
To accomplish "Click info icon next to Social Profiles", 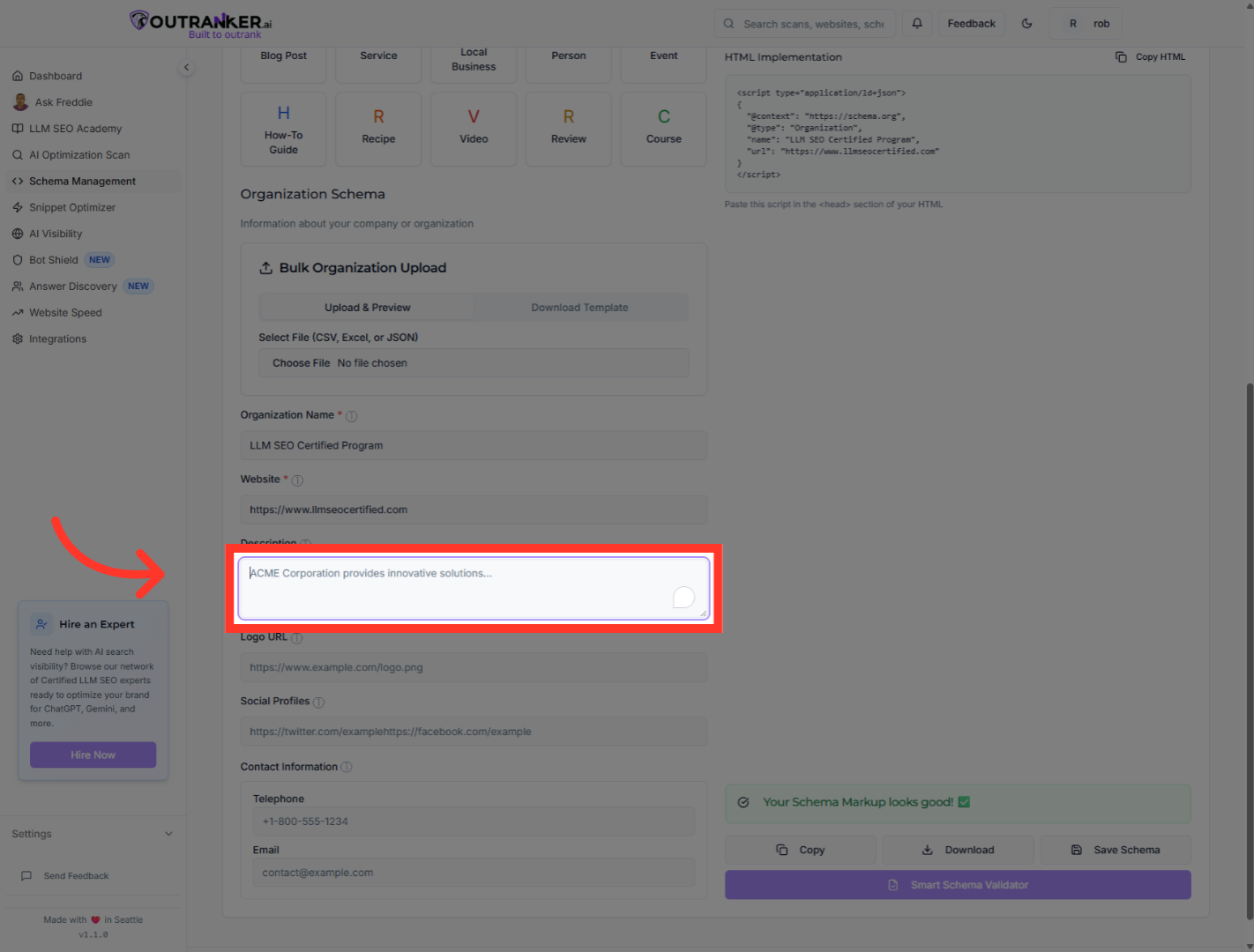I will click(x=318, y=703).
